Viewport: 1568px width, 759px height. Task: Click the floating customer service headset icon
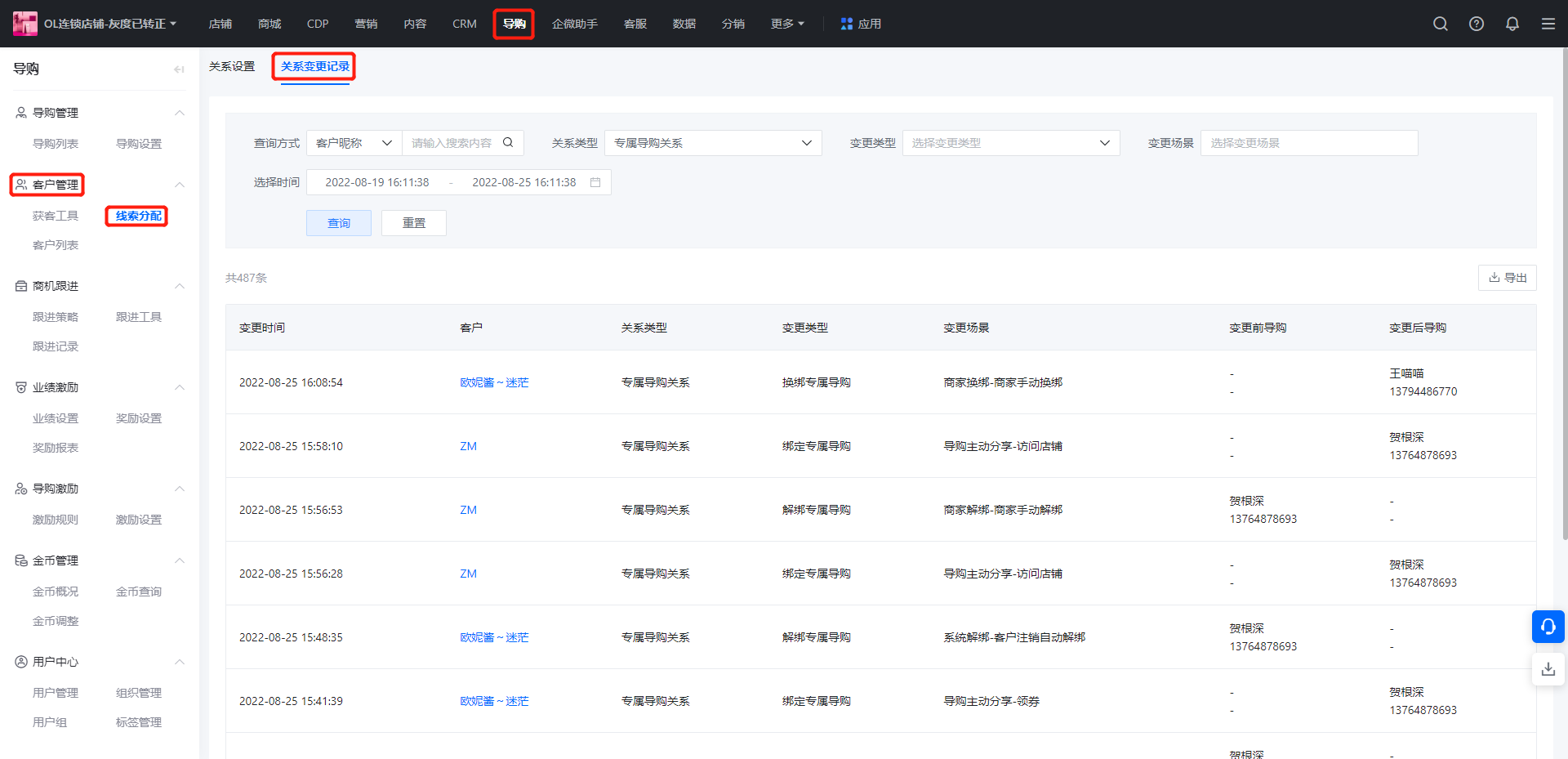[x=1548, y=627]
